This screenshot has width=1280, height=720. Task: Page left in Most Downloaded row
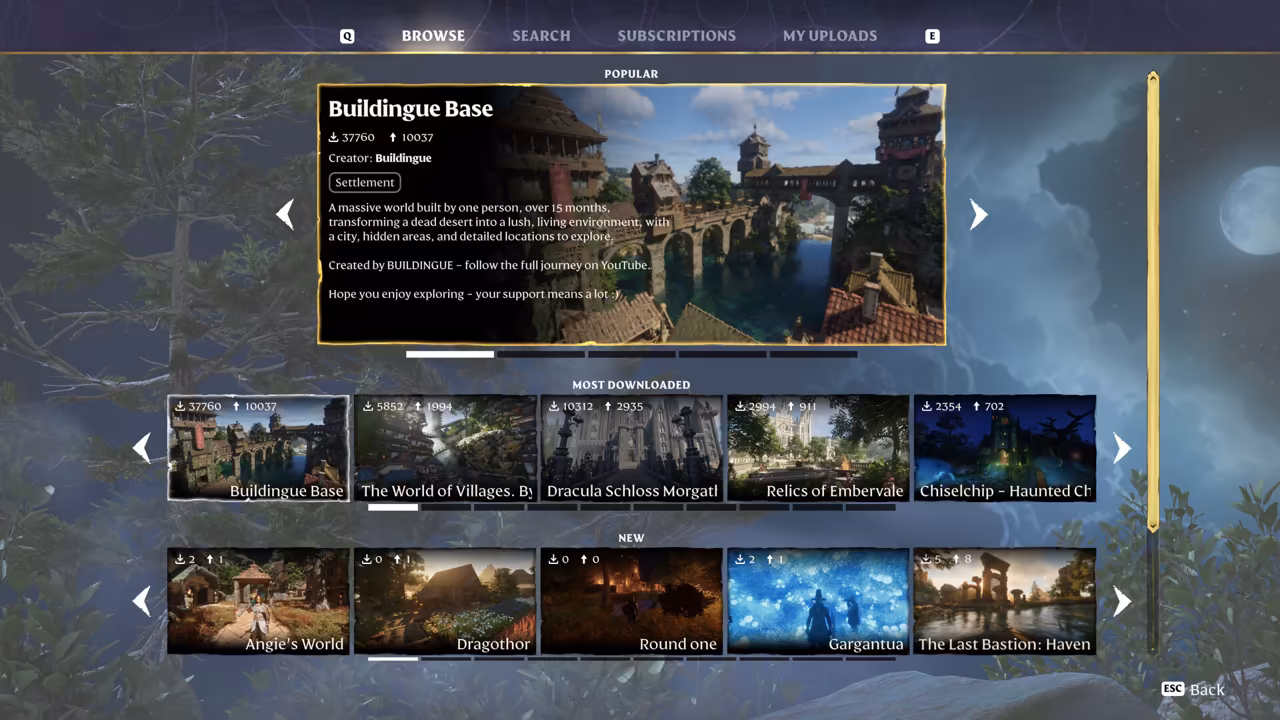point(142,448)
